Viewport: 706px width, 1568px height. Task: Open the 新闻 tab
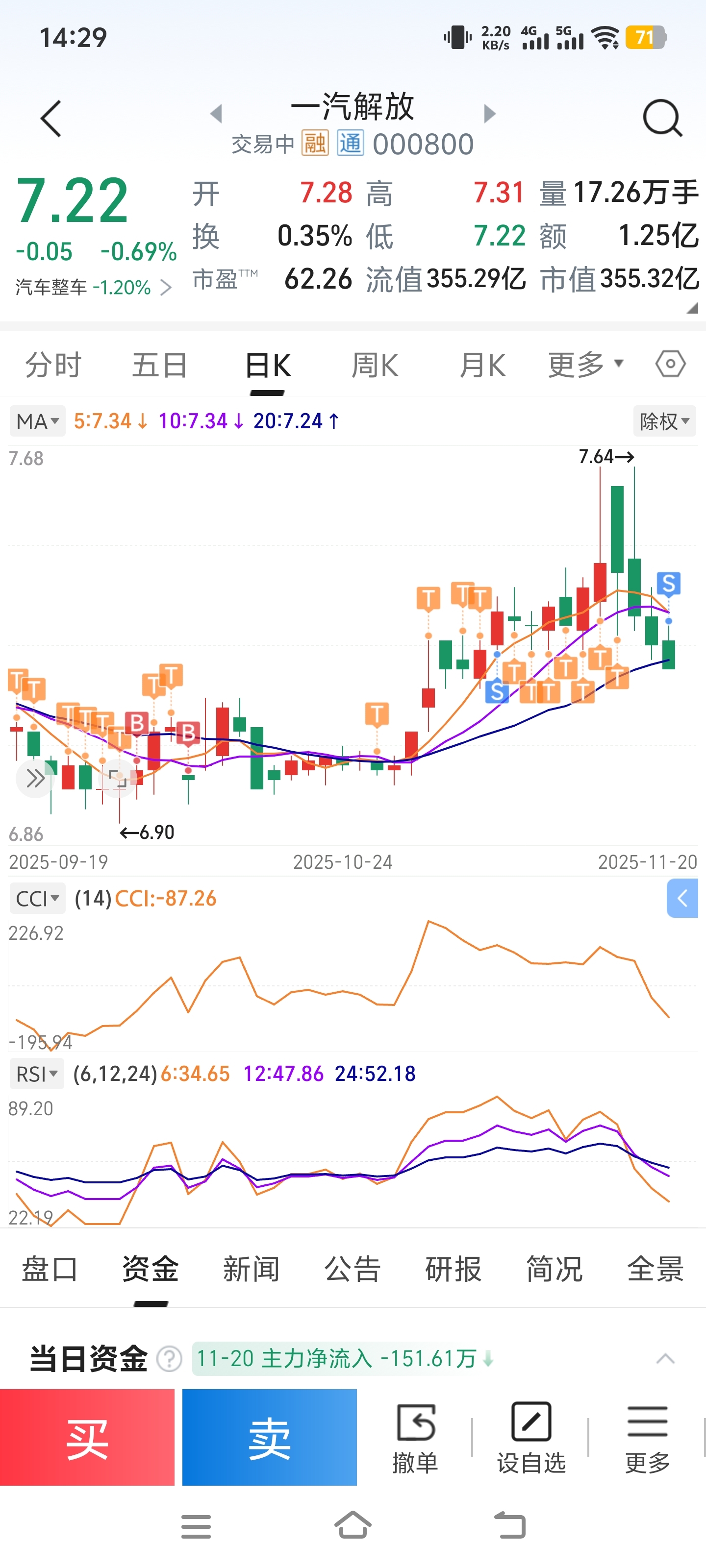tap(252, 1269)
